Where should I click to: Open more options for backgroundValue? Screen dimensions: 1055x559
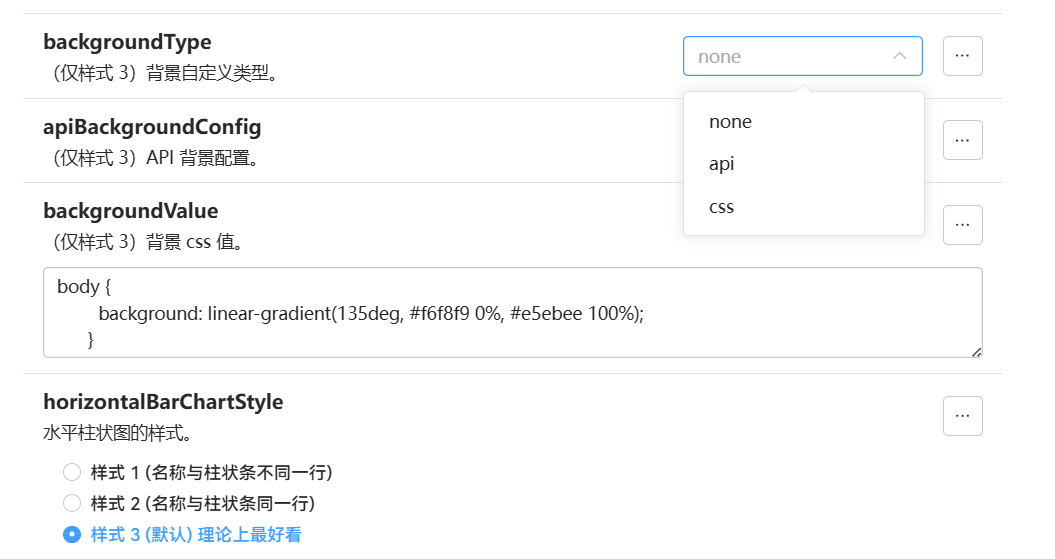point(962,225)
